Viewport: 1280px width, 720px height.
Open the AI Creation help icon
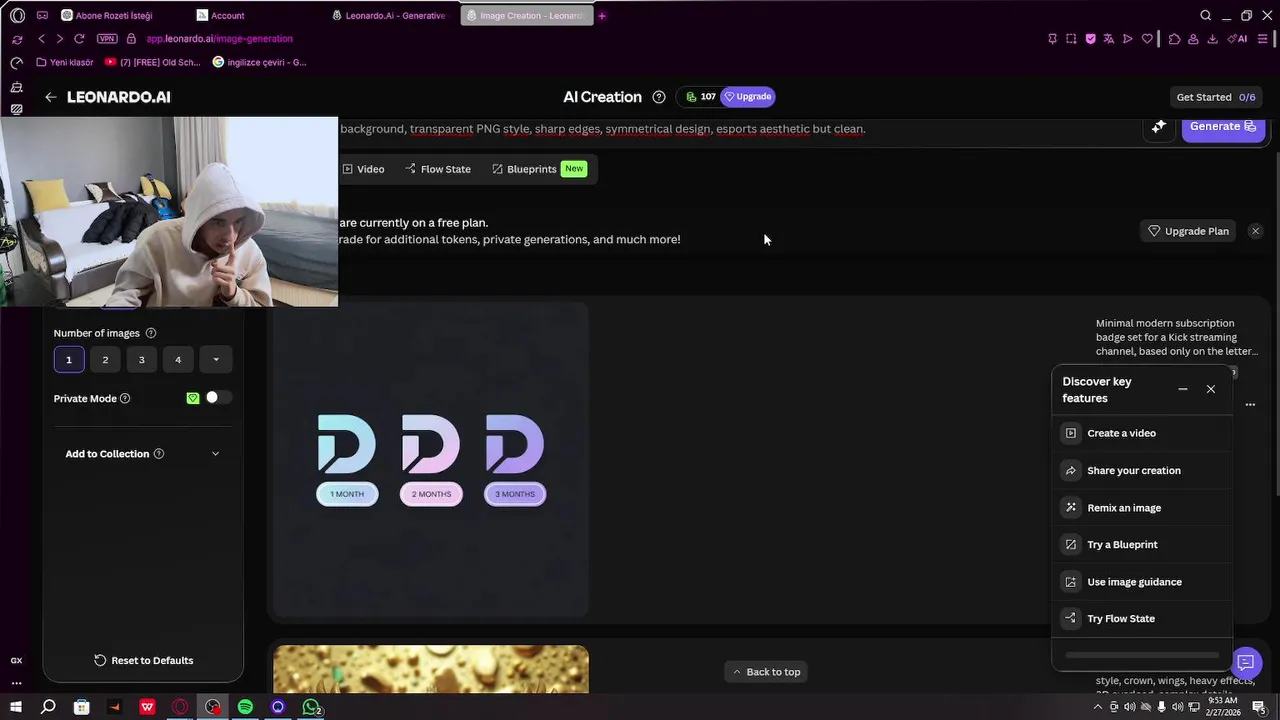658,97
